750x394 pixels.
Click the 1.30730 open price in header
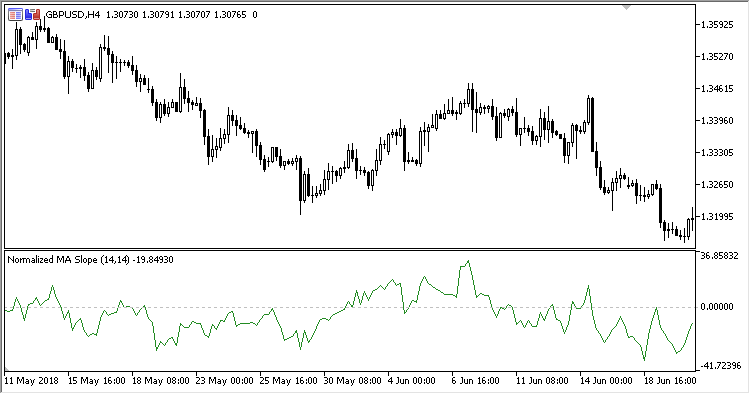click(x=122, y=15)
